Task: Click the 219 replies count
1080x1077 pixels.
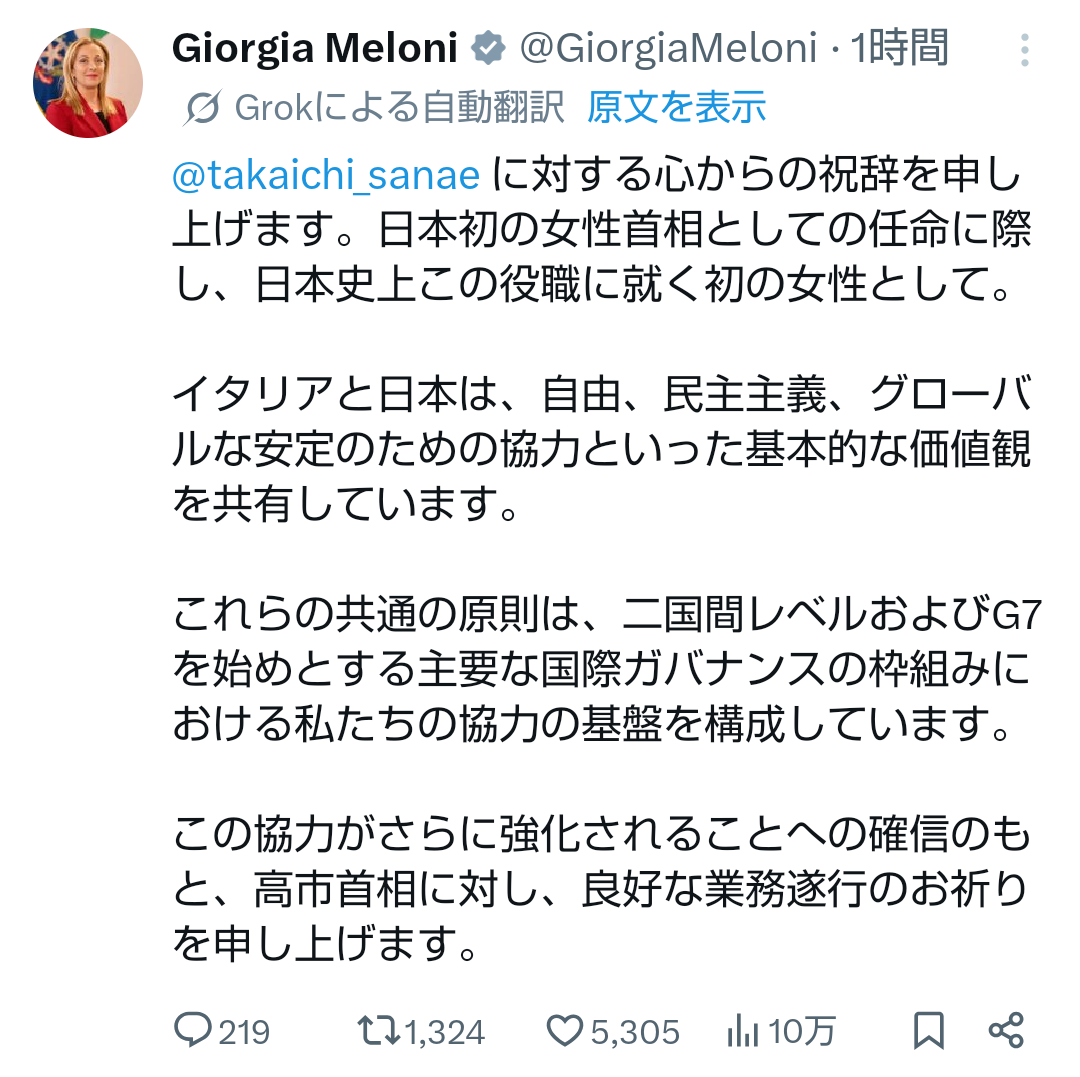Action: (x=244, y=1031)
